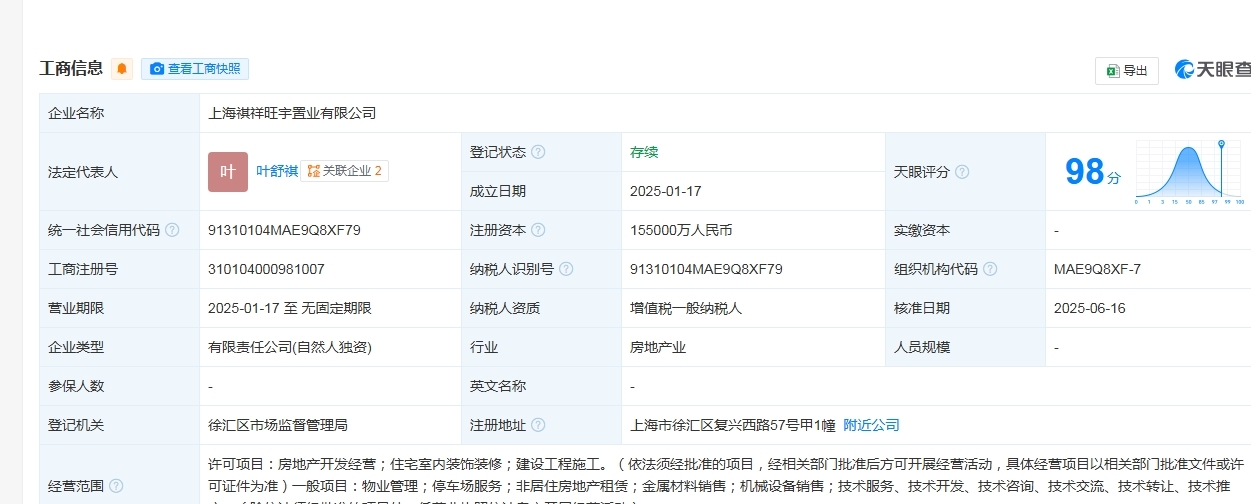This screenshot has height=504, width=1251.
Task: Click help icon beside 纳税人识别号
Action: tap(566, 269)
